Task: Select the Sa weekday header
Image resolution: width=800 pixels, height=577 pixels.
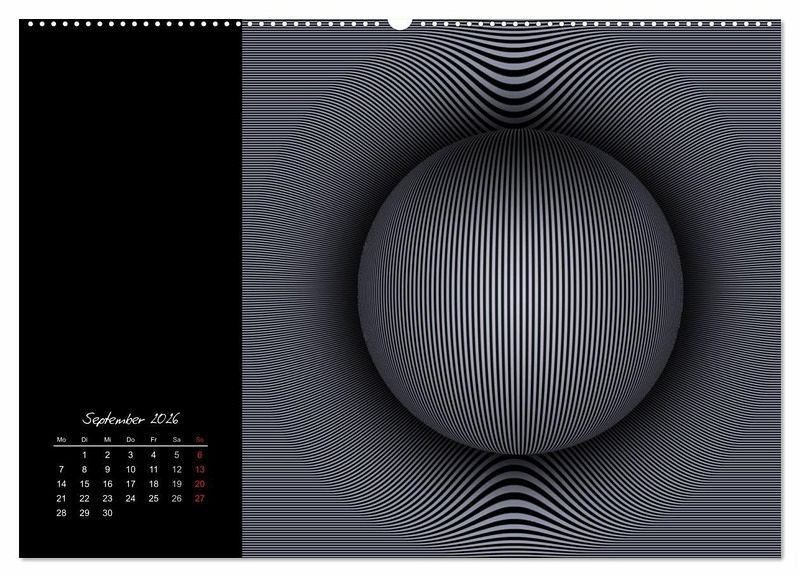Action: tap(177, 440)
